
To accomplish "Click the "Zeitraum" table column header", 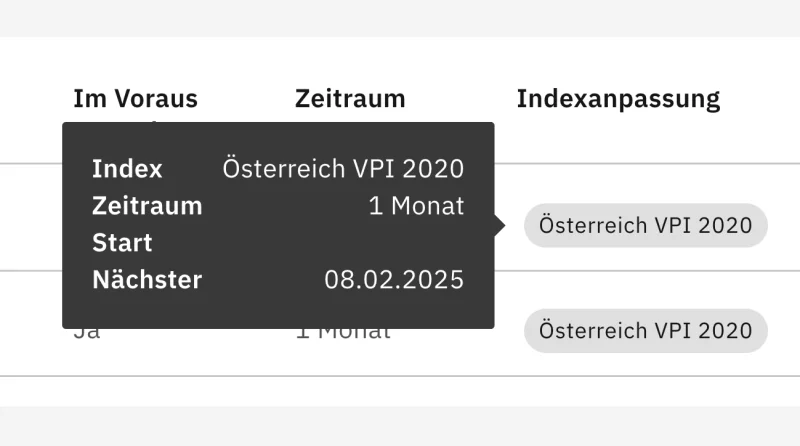I will pos(350,98).
